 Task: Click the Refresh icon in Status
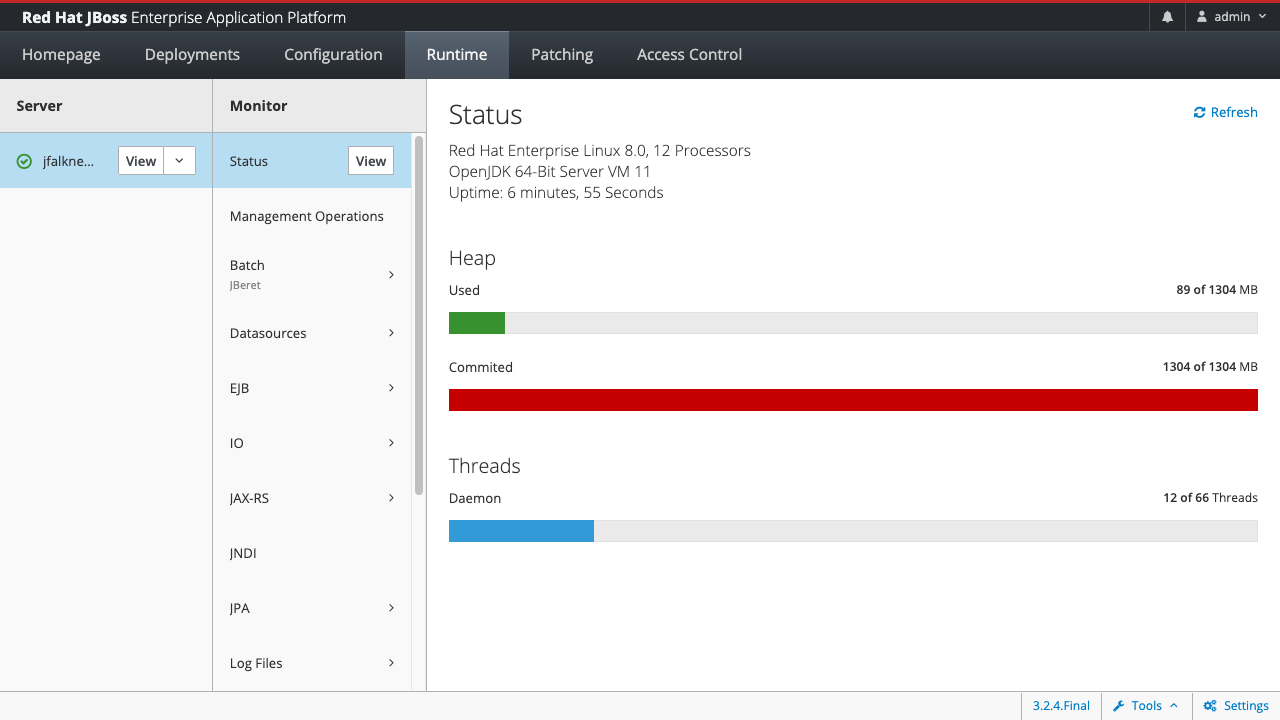coord(1200,113)
